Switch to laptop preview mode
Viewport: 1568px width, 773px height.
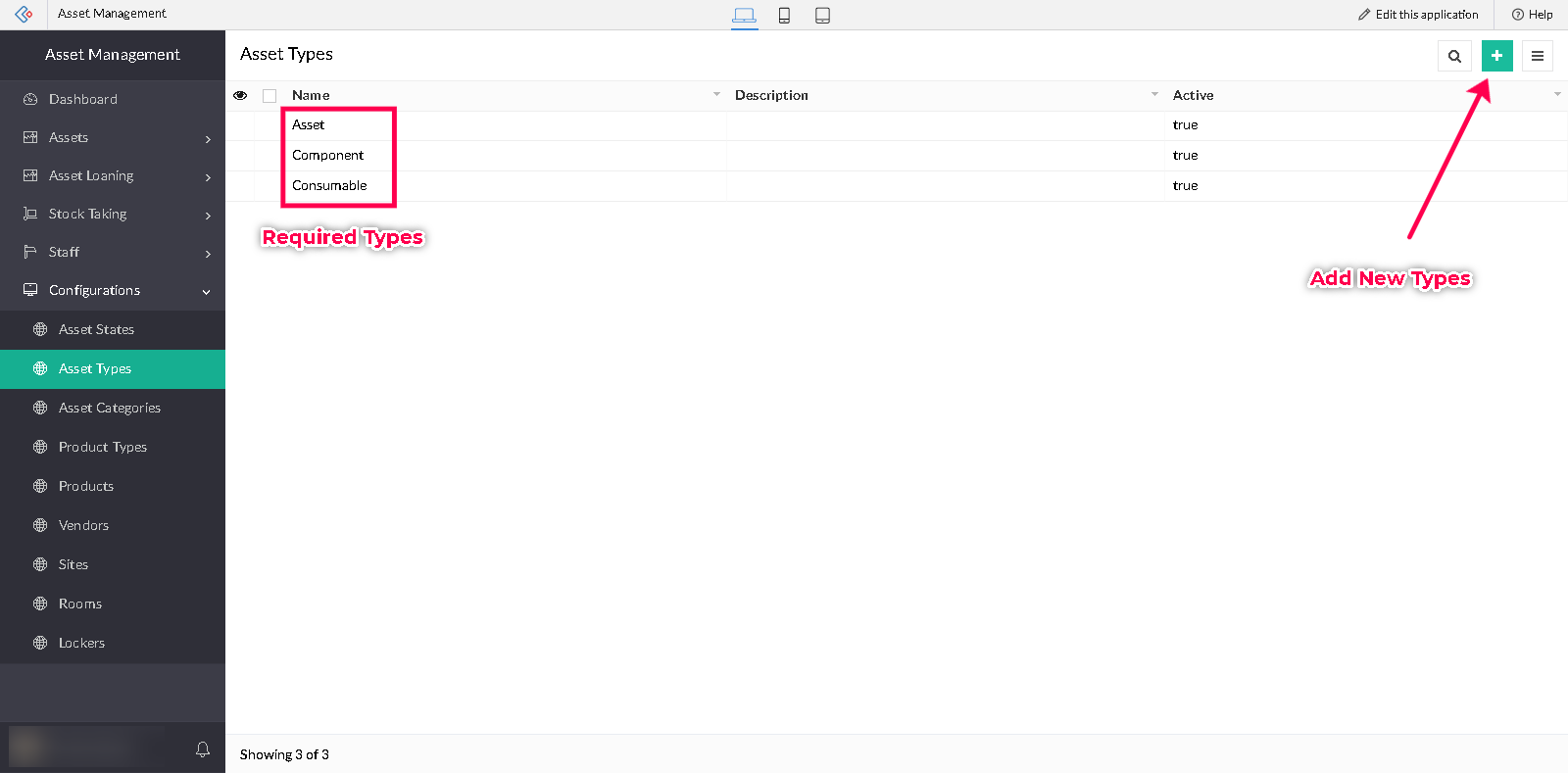tap(744, 15)
